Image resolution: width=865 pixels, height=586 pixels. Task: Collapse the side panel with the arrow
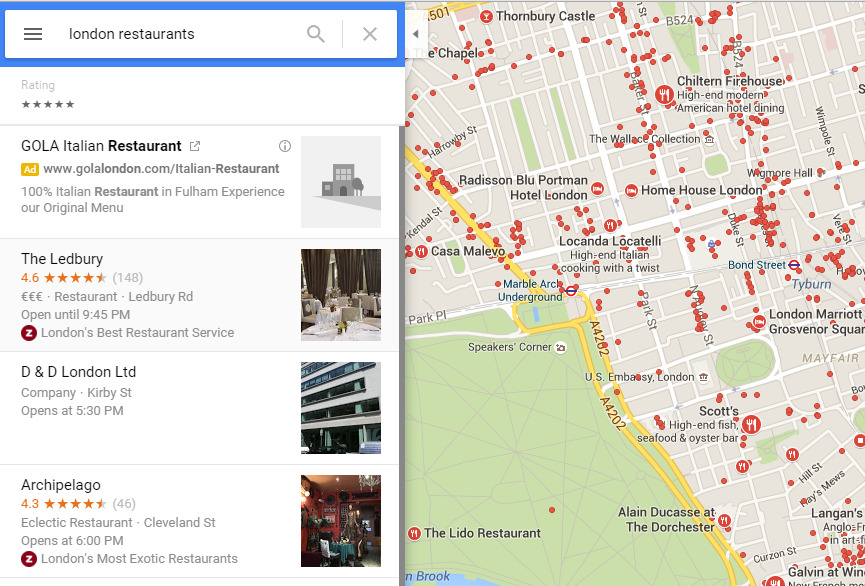[x=415, y=34]
